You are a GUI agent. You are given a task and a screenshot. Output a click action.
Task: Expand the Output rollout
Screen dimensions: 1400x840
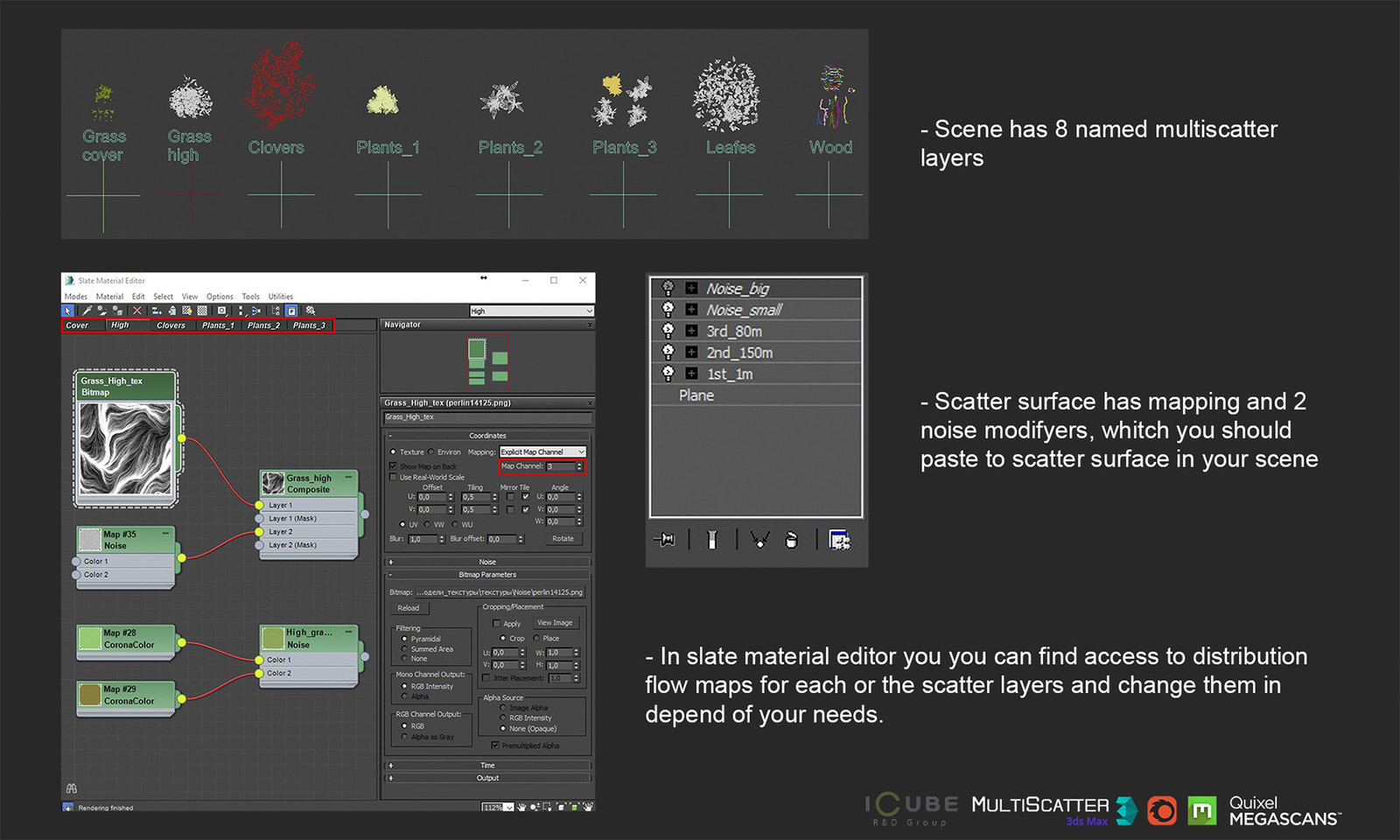(487, 778)
